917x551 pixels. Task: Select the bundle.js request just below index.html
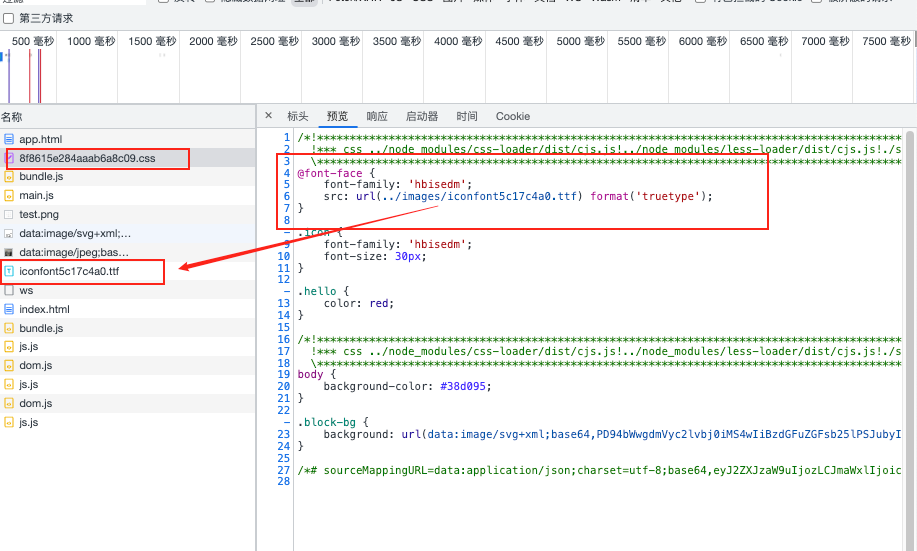point(127,328)
